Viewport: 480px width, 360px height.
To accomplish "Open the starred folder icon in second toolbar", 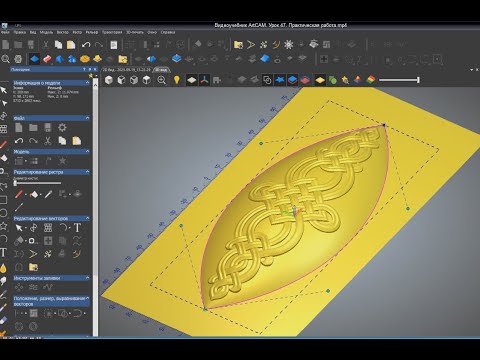I will 123,59.
